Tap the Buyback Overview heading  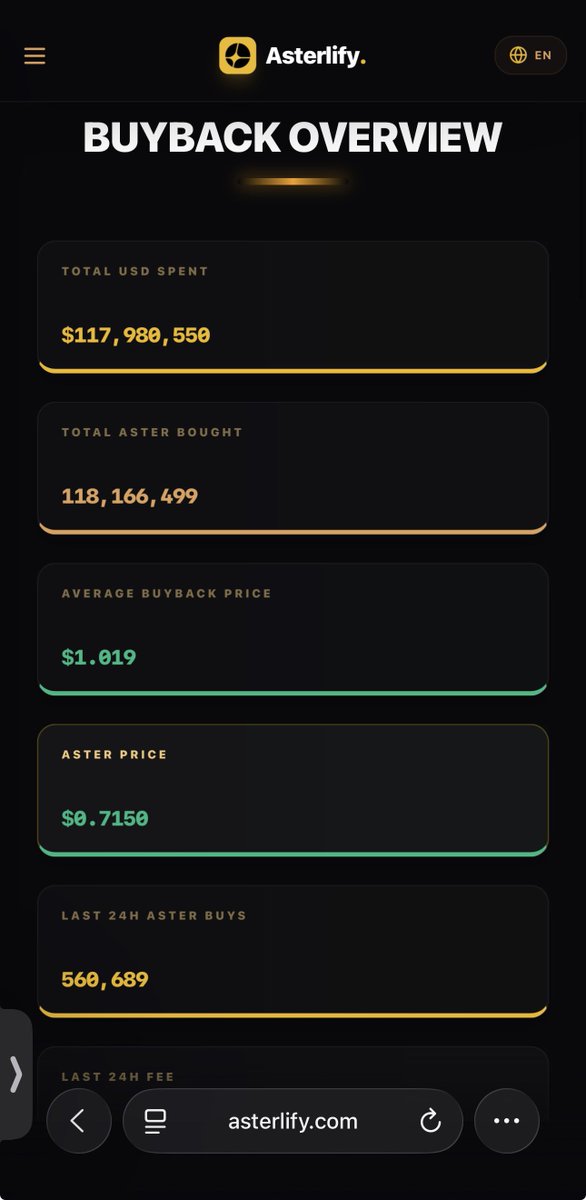[292, 138]
